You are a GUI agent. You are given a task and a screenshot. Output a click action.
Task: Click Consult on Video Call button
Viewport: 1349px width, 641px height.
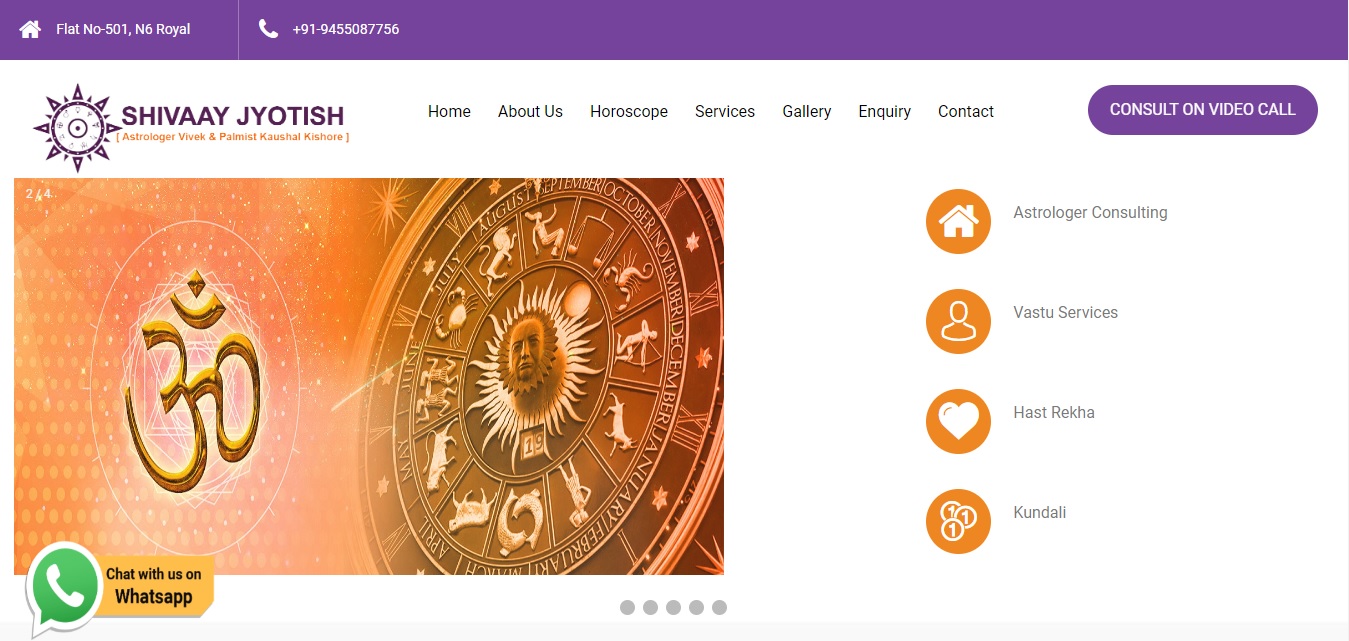(1203, 110)
